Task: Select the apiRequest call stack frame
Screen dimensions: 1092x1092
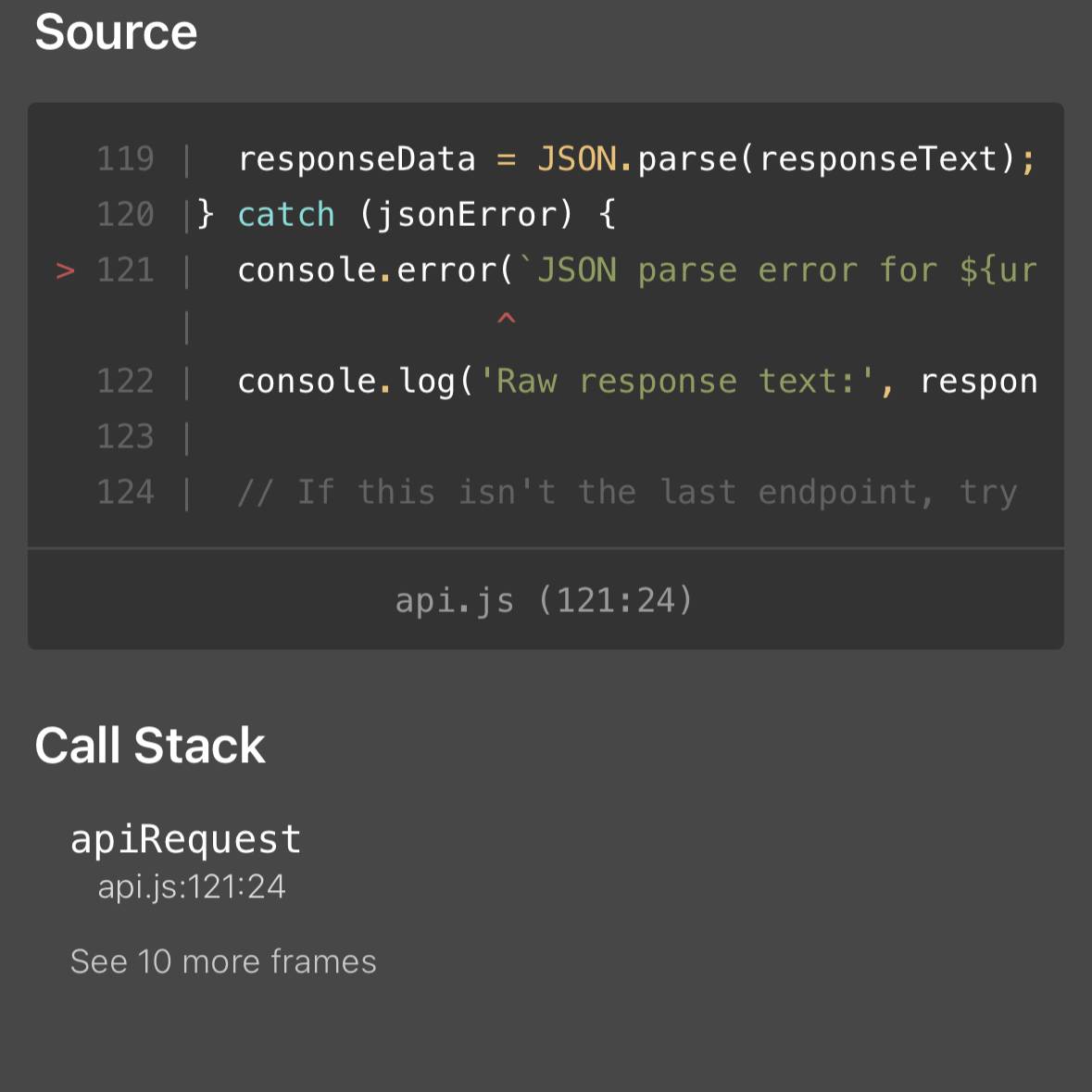Action: click(x=186, y=839)
